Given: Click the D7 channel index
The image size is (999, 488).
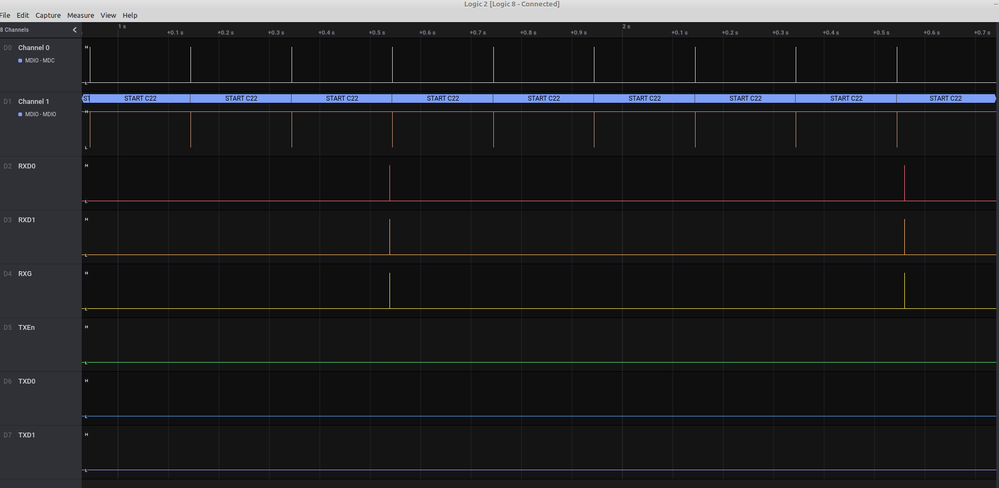Looking at the screenshot, I should tap(8, 435).
